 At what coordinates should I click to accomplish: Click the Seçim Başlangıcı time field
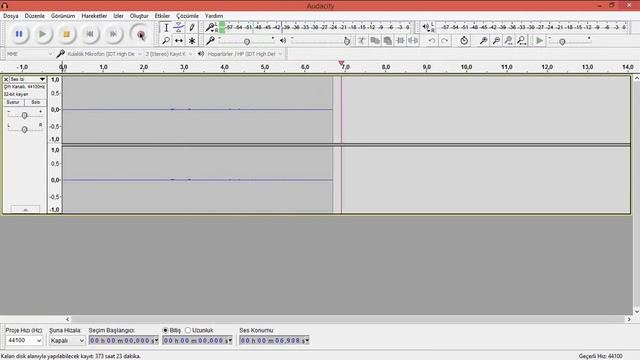[x=124, y=340]
